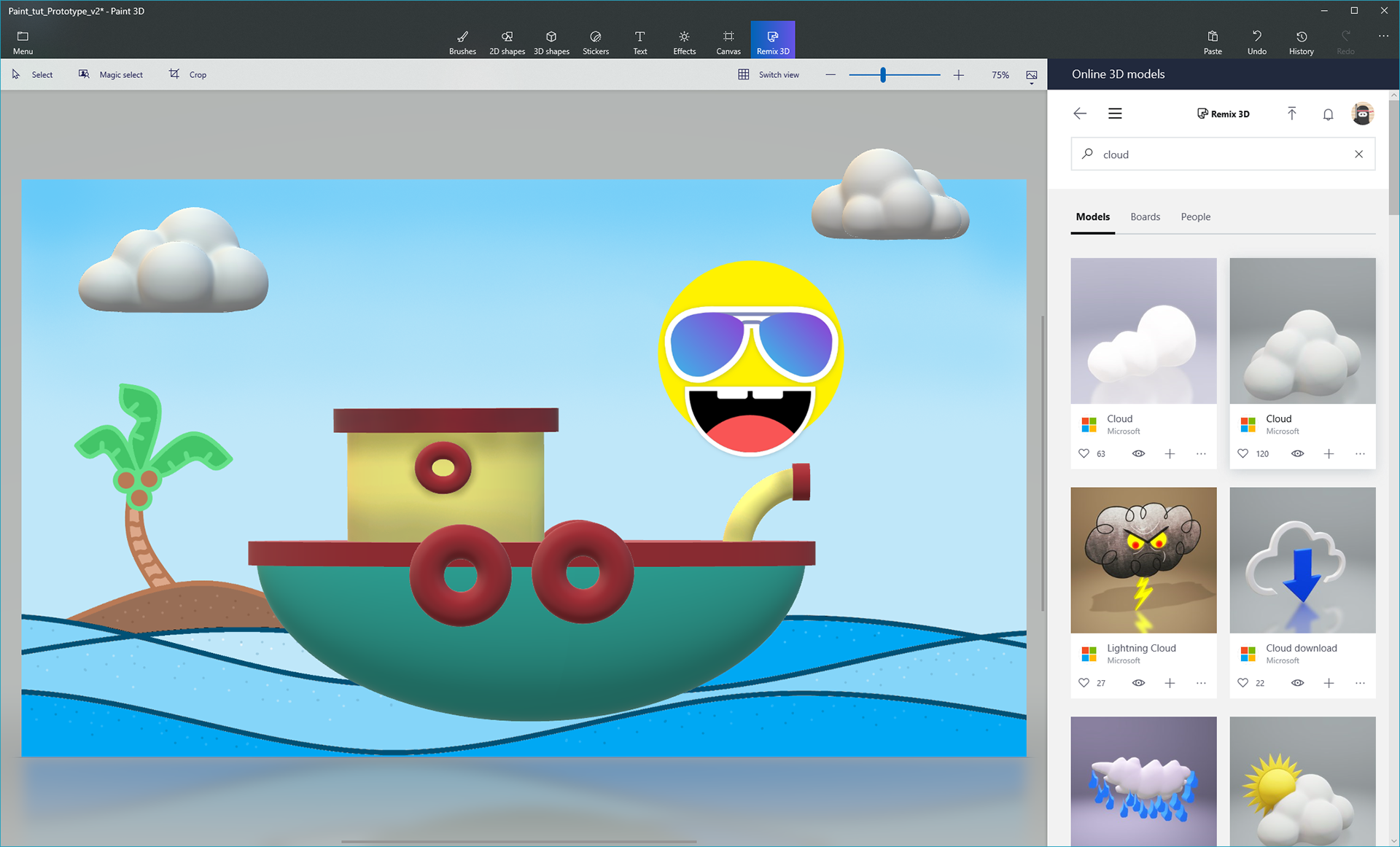Choose the Magic select tool
1400x847 pixels.
[x=111, y=74]
